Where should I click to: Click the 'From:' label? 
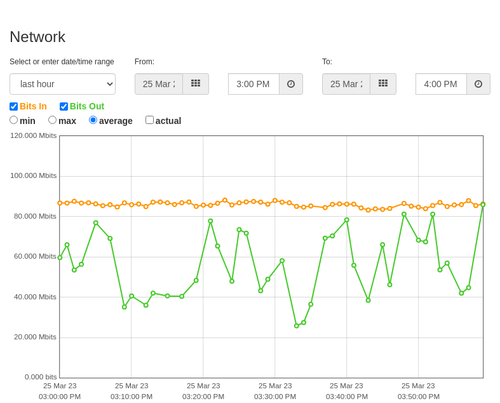click(x=144, y=62)
